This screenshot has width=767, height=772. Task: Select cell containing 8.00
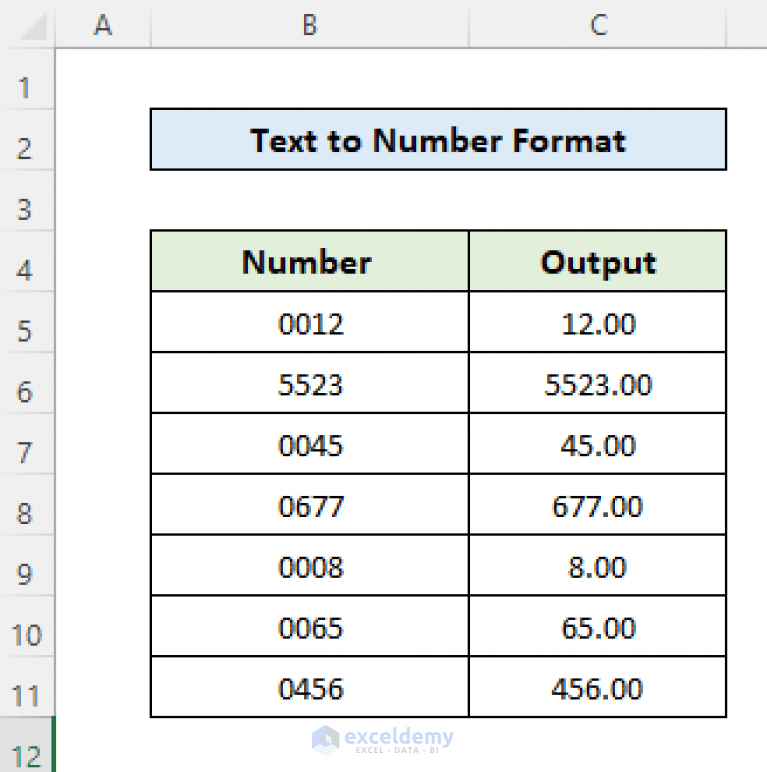tap(598, 565)
